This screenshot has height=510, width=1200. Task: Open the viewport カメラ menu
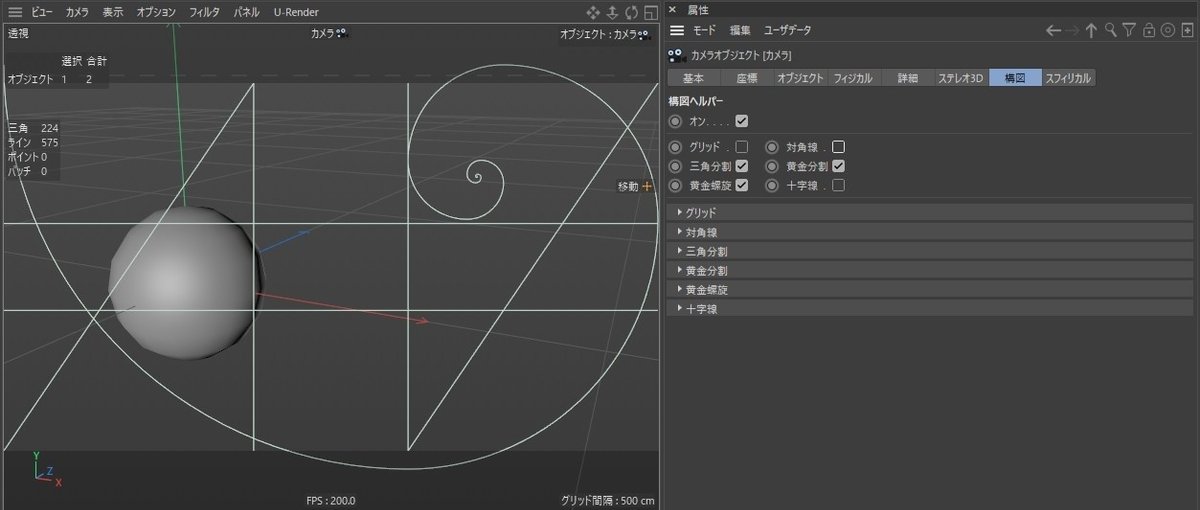(77, 12)
